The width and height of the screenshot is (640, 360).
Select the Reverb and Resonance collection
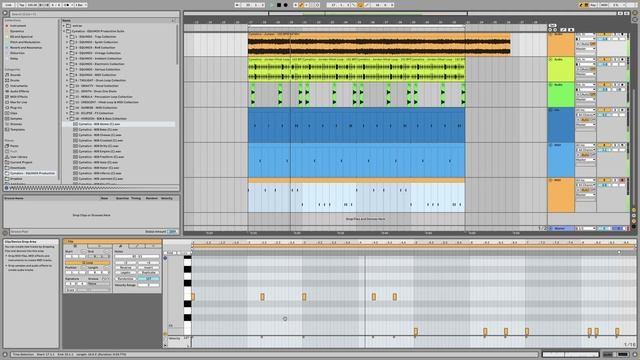(x=26, y=47)
